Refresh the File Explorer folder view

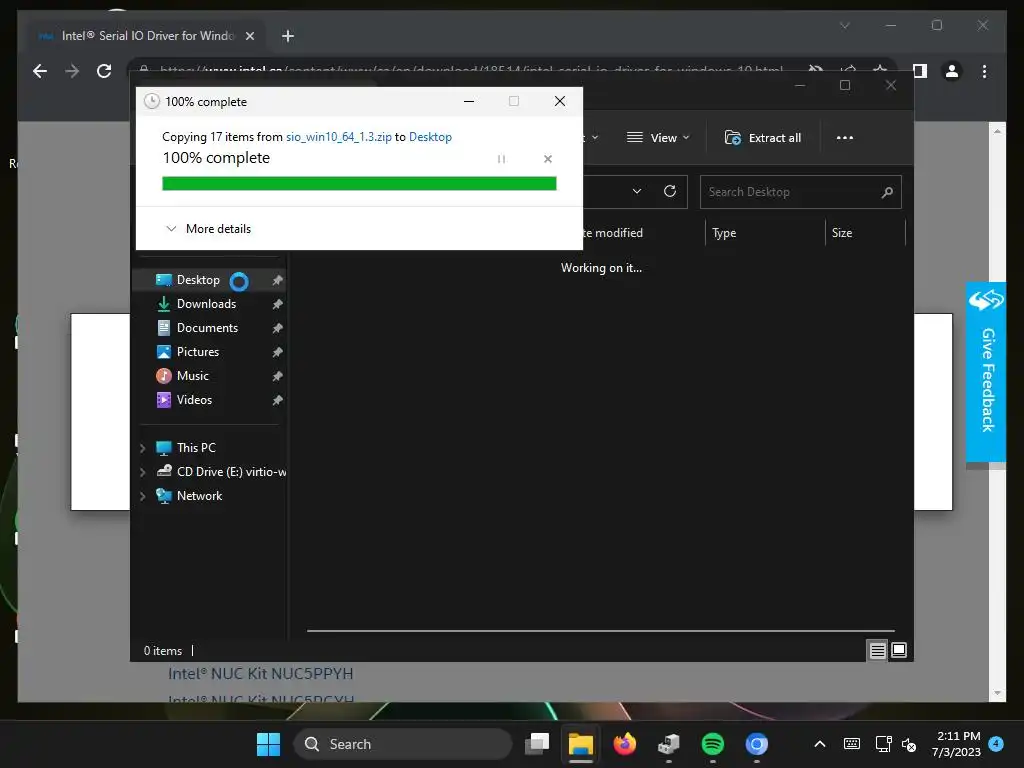pyautogui.click(x=670, y=191)
